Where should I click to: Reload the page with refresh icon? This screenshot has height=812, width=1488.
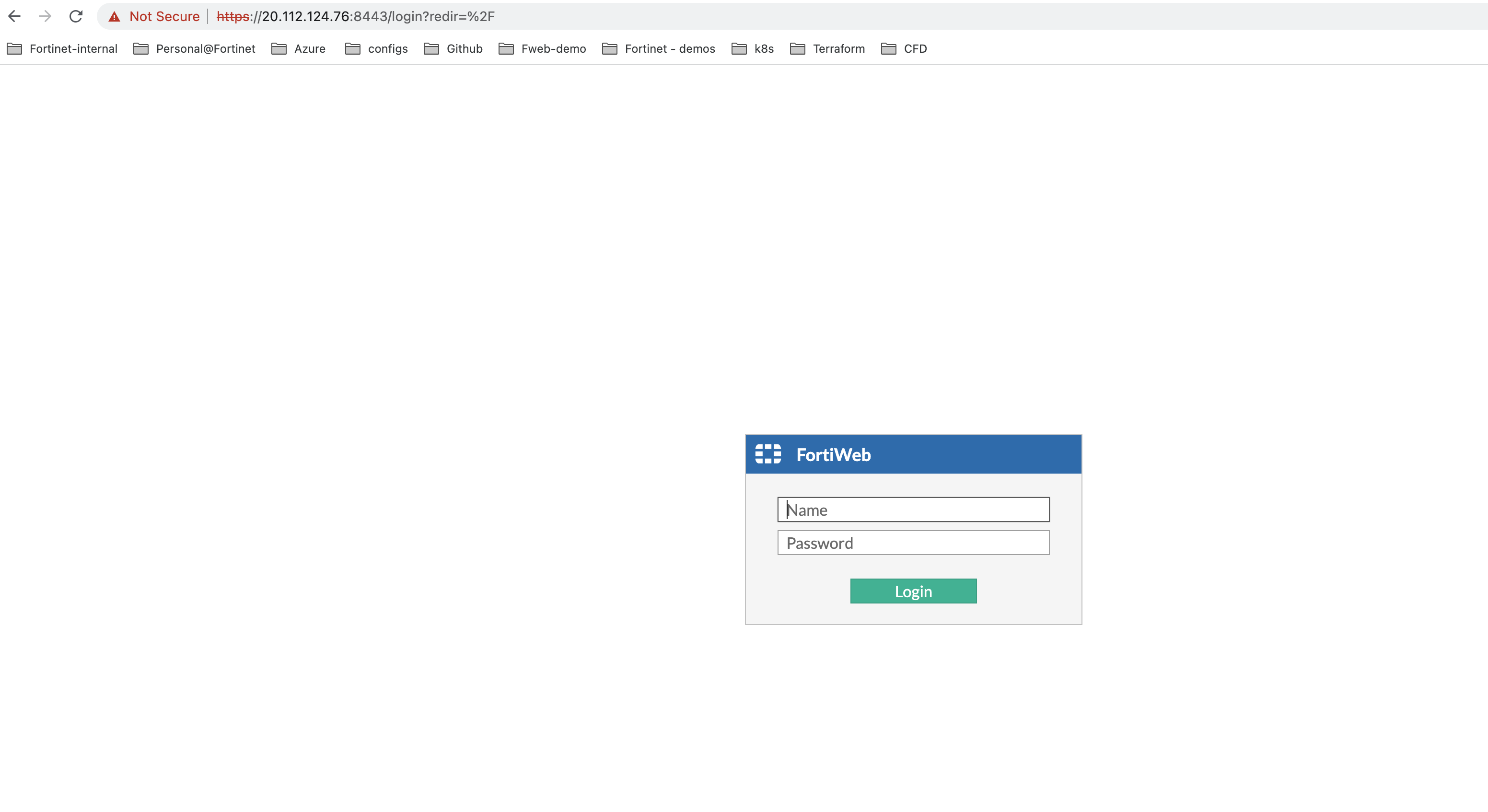(x=76, y=16)
